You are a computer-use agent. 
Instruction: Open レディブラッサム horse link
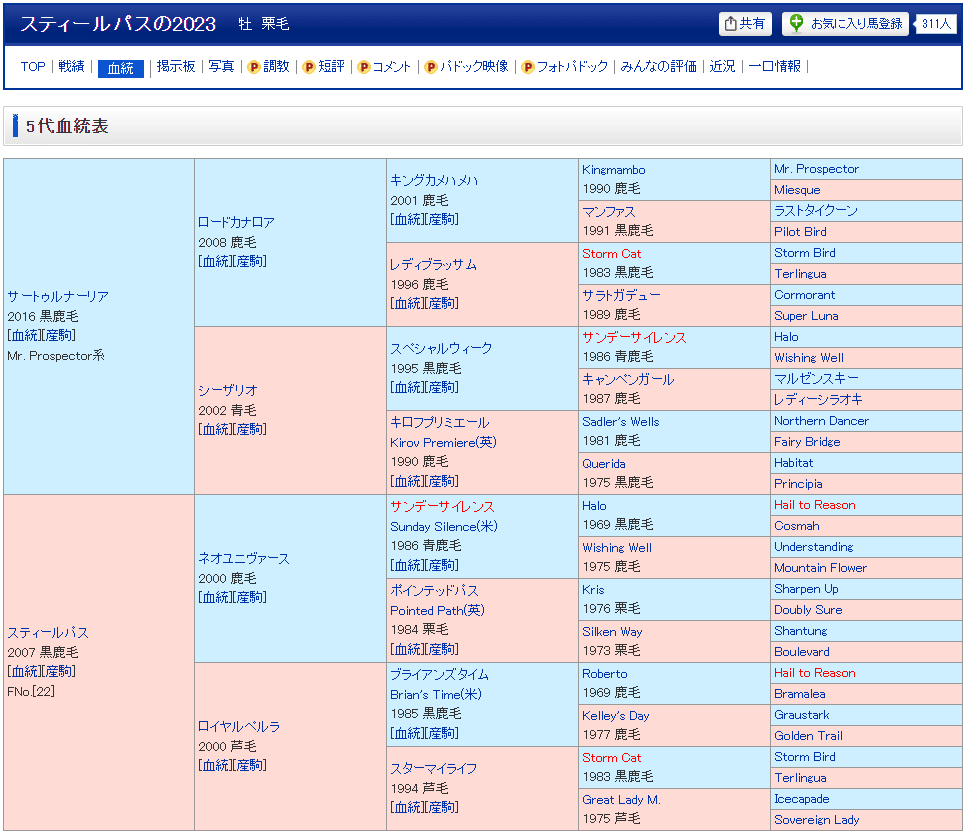pos(433,264)
